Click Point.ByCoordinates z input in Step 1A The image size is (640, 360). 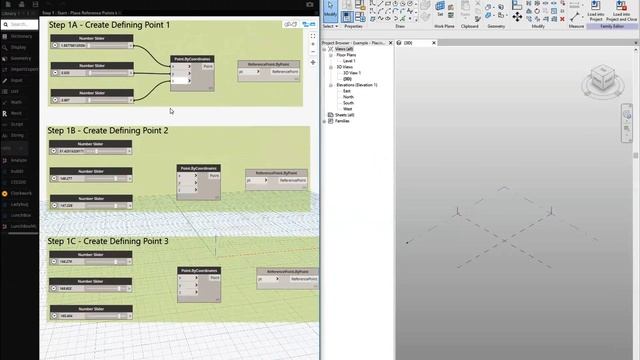181,81
